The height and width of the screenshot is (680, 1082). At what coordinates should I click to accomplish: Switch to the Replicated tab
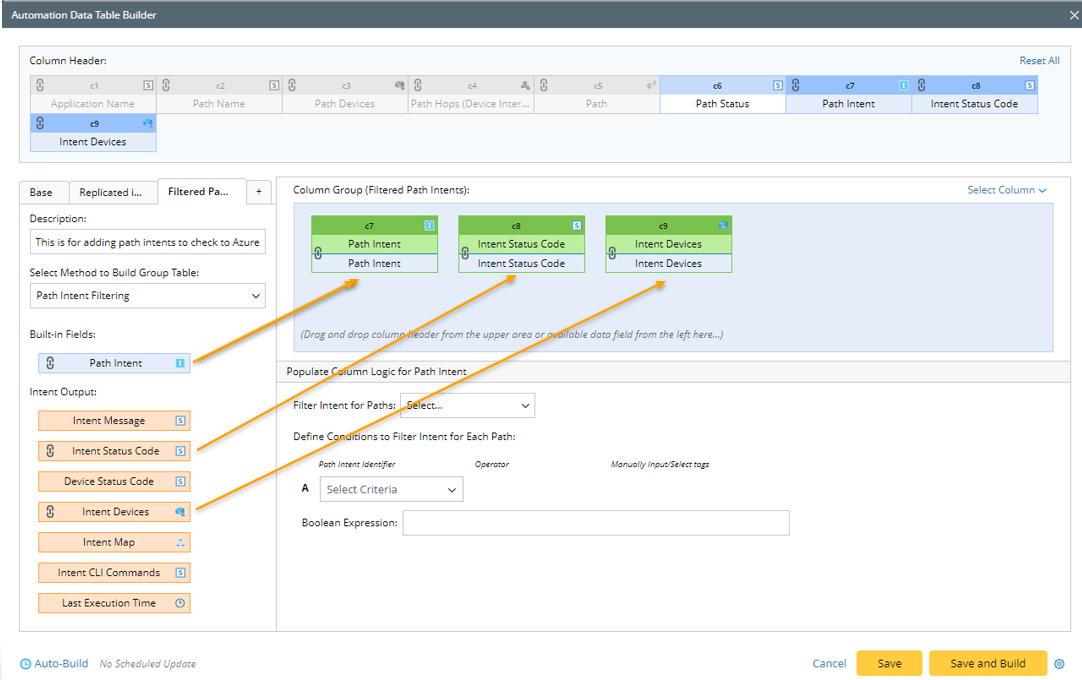coord(110,192)
